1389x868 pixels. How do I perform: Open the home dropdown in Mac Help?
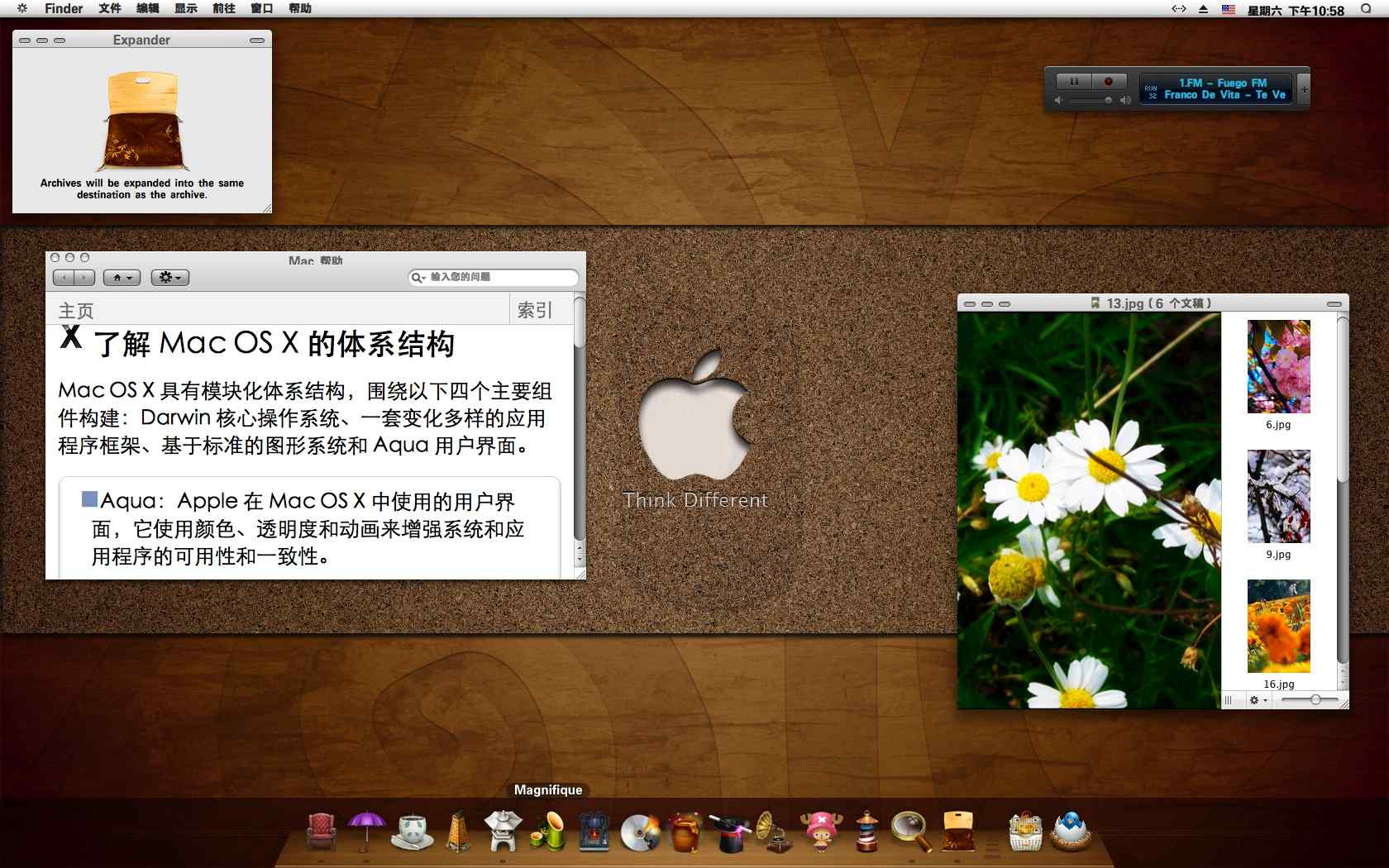tap(122, 278)
